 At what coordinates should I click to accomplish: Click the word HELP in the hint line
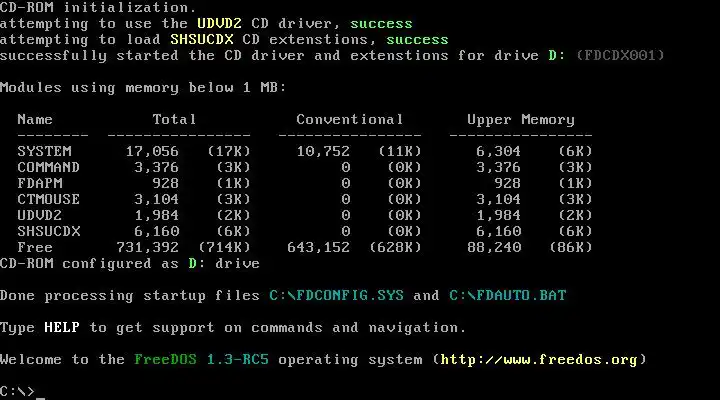pos(62,327)
